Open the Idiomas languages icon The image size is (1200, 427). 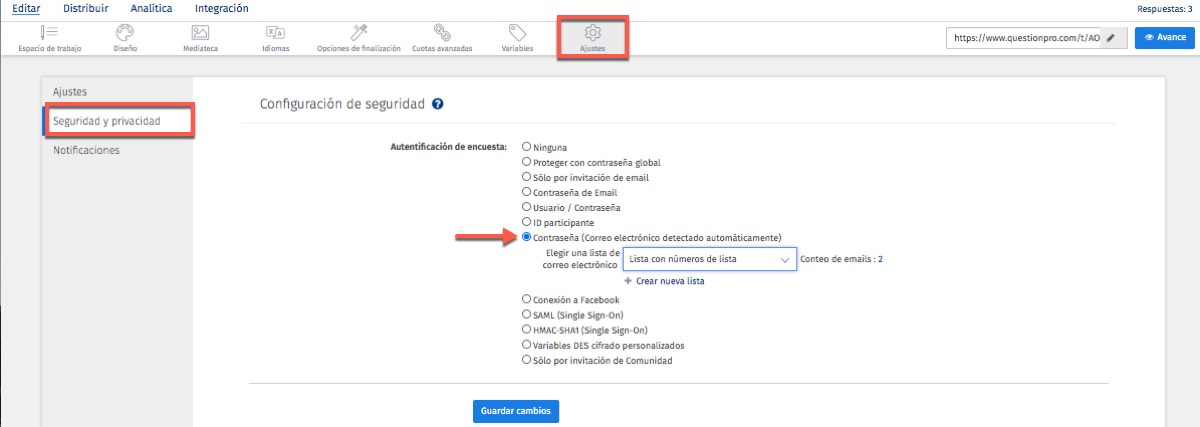(275, 32)
